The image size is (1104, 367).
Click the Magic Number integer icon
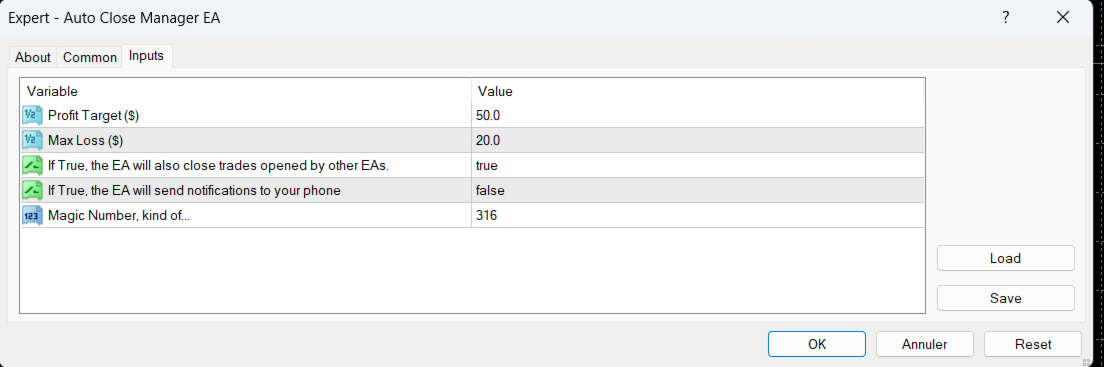[32, 216]
